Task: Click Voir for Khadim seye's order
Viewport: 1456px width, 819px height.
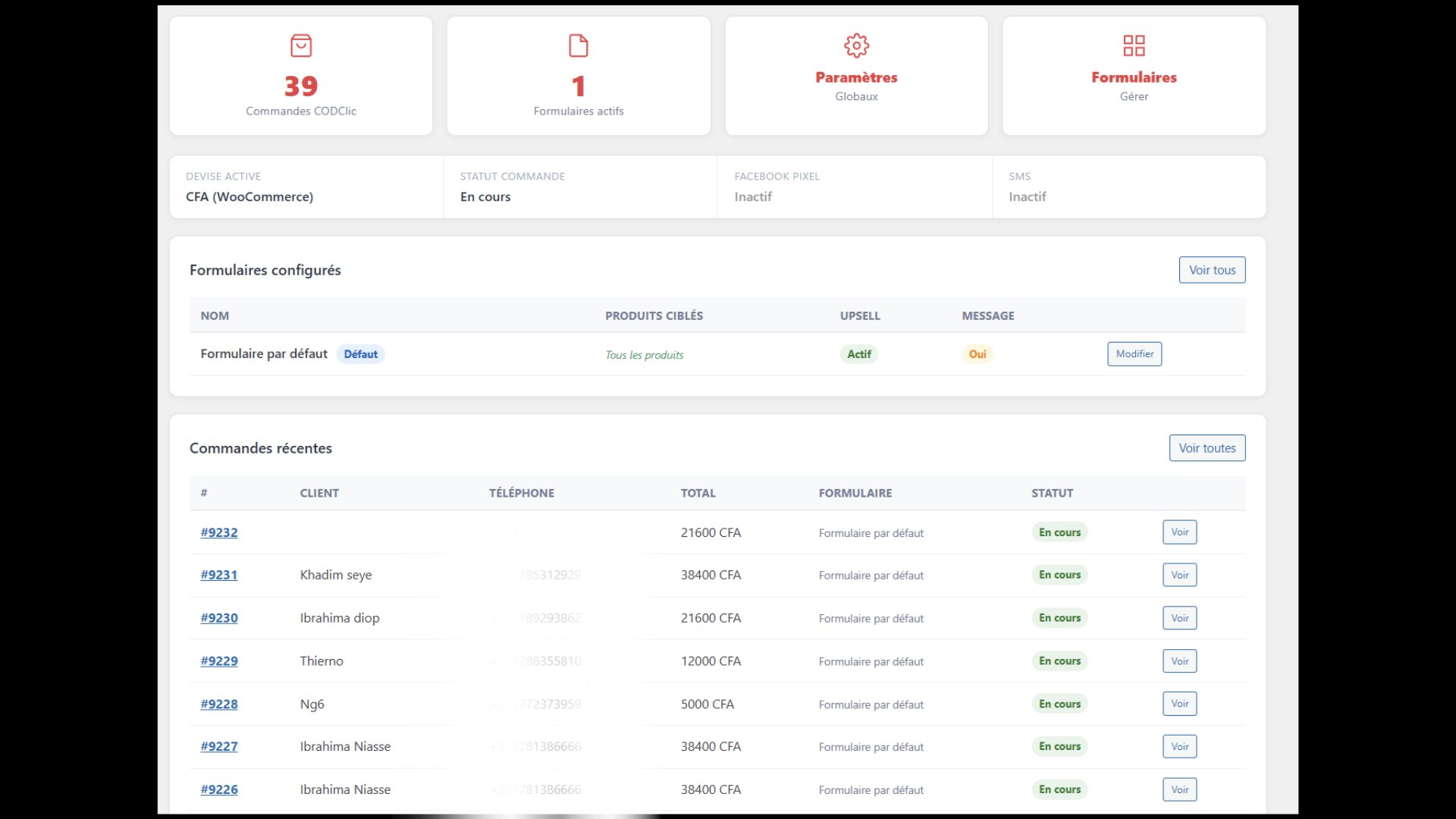Action: pyautogui.click(x=1179, y=575)
